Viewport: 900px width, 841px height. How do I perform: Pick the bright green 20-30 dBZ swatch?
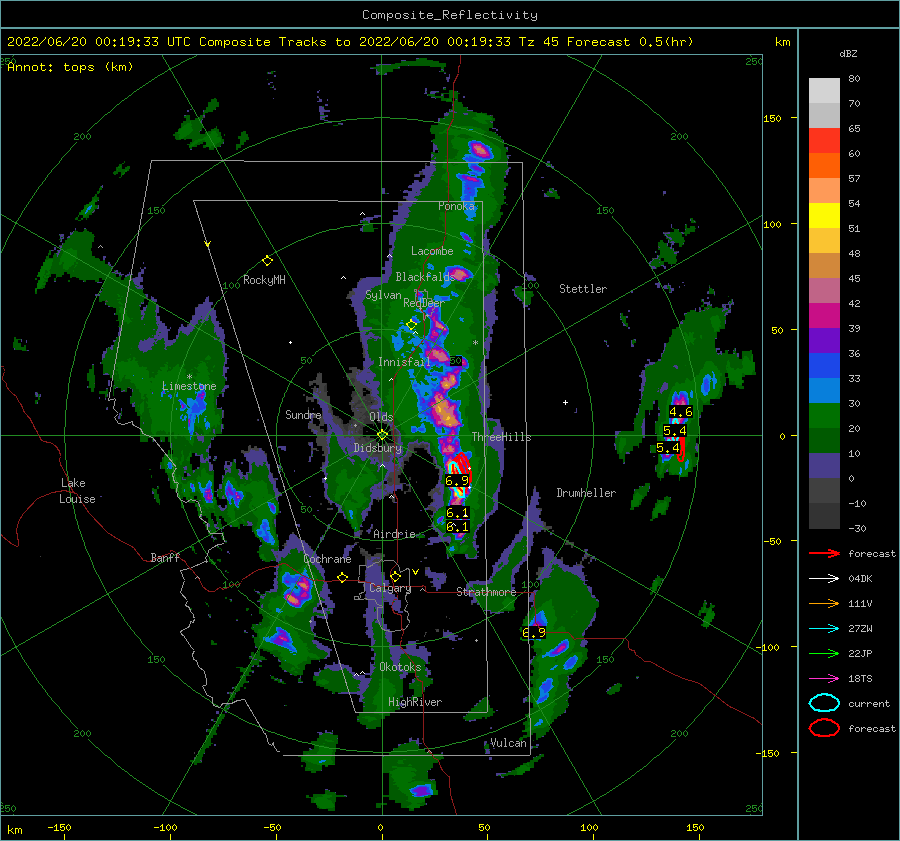coord(824,416)
